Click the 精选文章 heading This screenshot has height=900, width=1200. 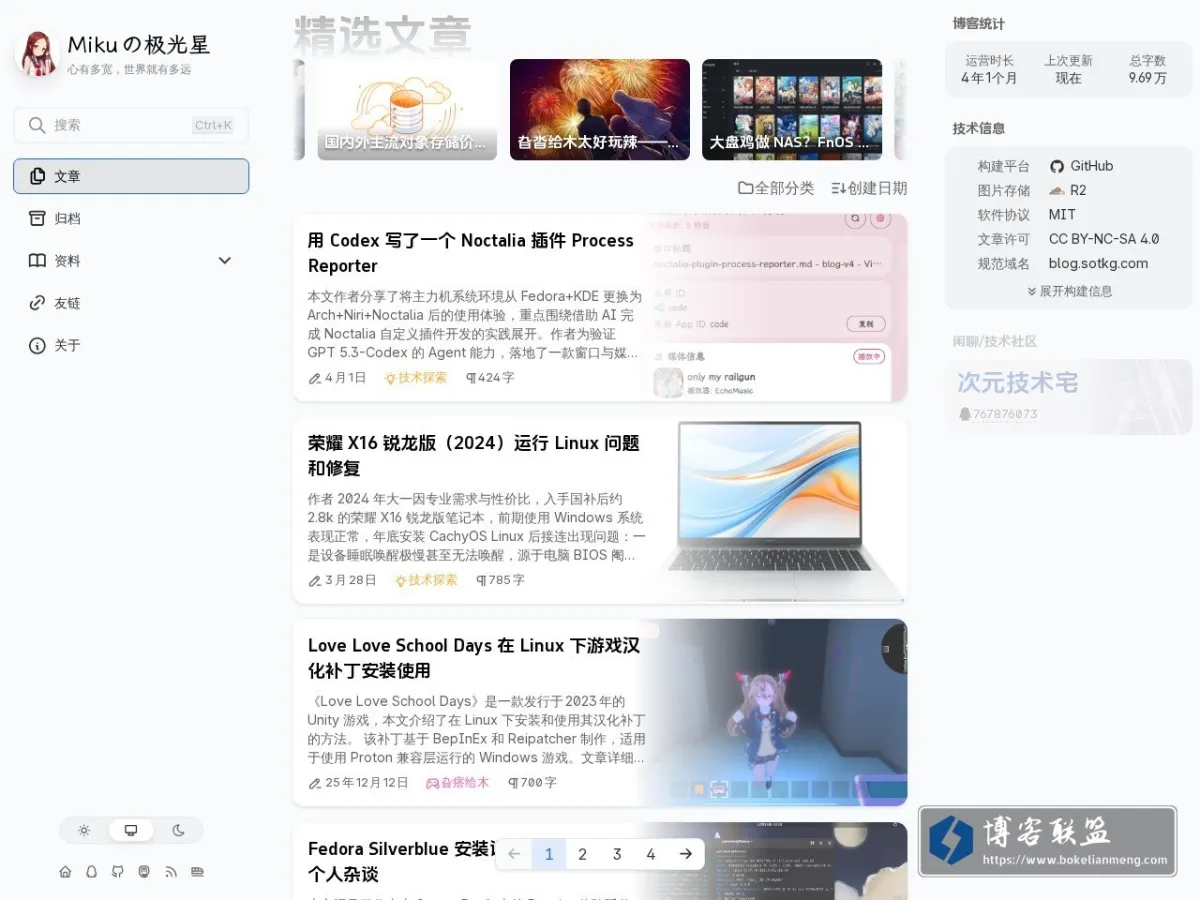click(x=382, y=35)
